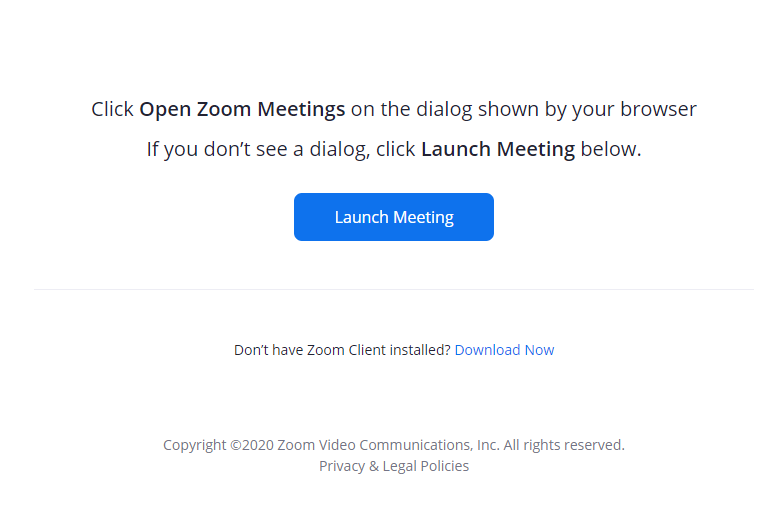Click the horizontal divider line below the button
774x507 pixels.
coord(393,289)
